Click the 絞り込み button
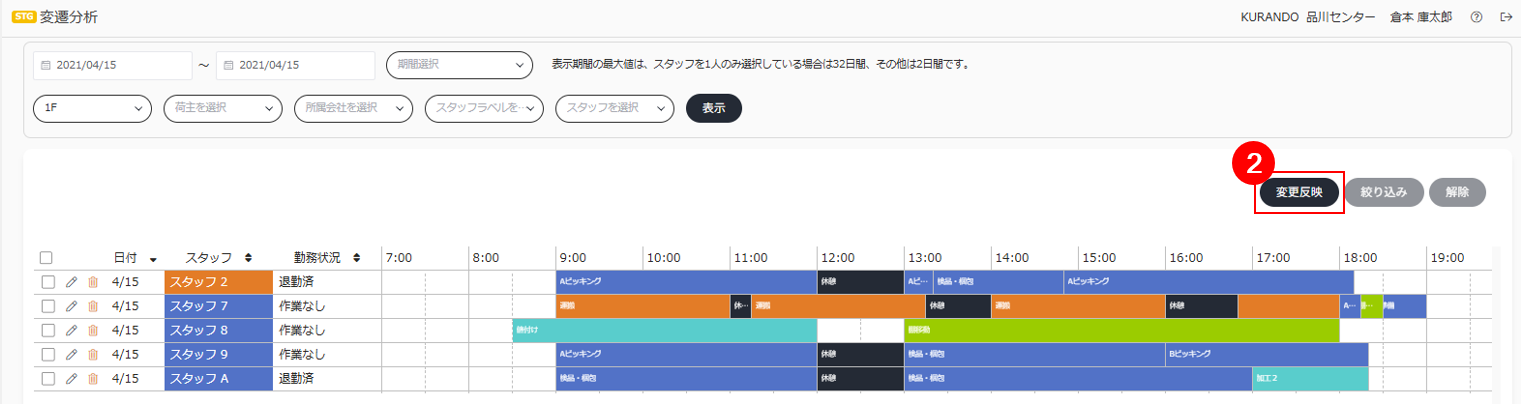Image resolution: width=1521 pixels, height=404 pixels. [x=1384, y=193]
